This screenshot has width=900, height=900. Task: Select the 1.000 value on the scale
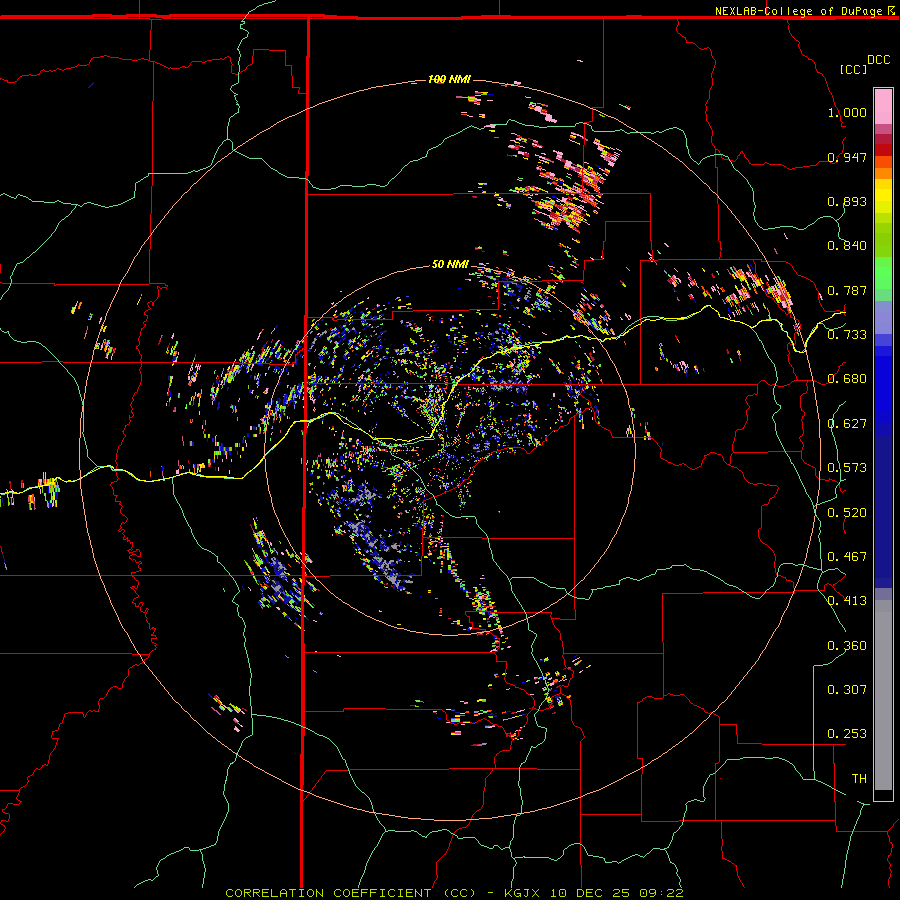[x=847, y=112]
